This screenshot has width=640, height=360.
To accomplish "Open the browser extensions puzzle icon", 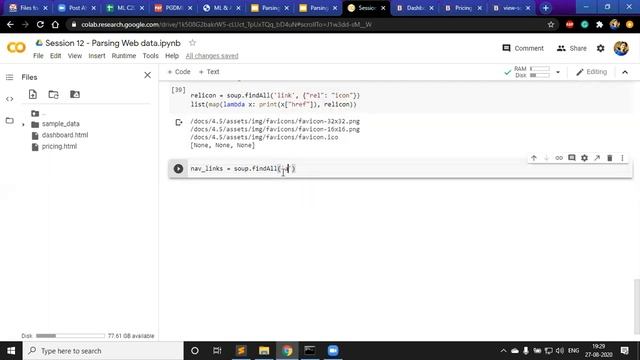I will tap(599, 24).
